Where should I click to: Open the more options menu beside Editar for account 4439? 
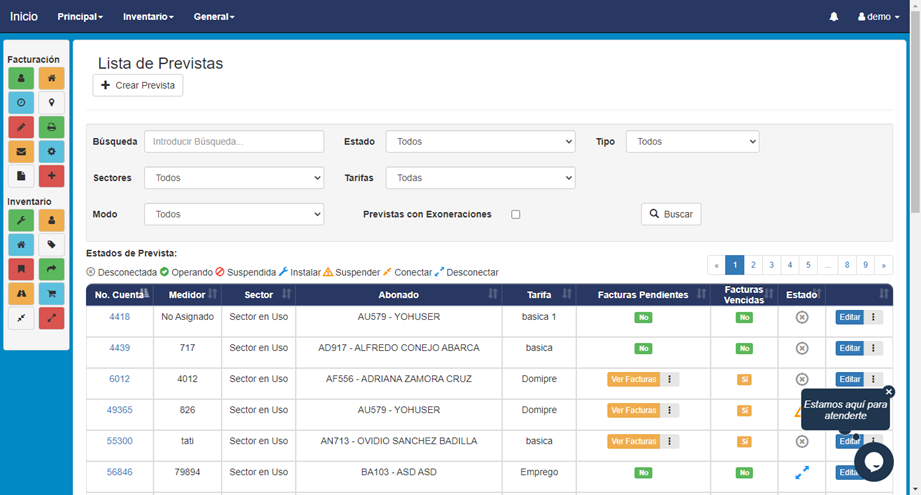coord(873,348)
